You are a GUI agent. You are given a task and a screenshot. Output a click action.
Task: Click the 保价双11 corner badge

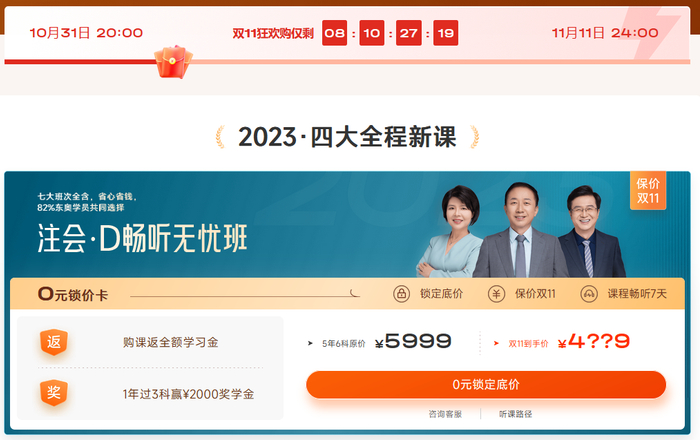pos(648,191)
